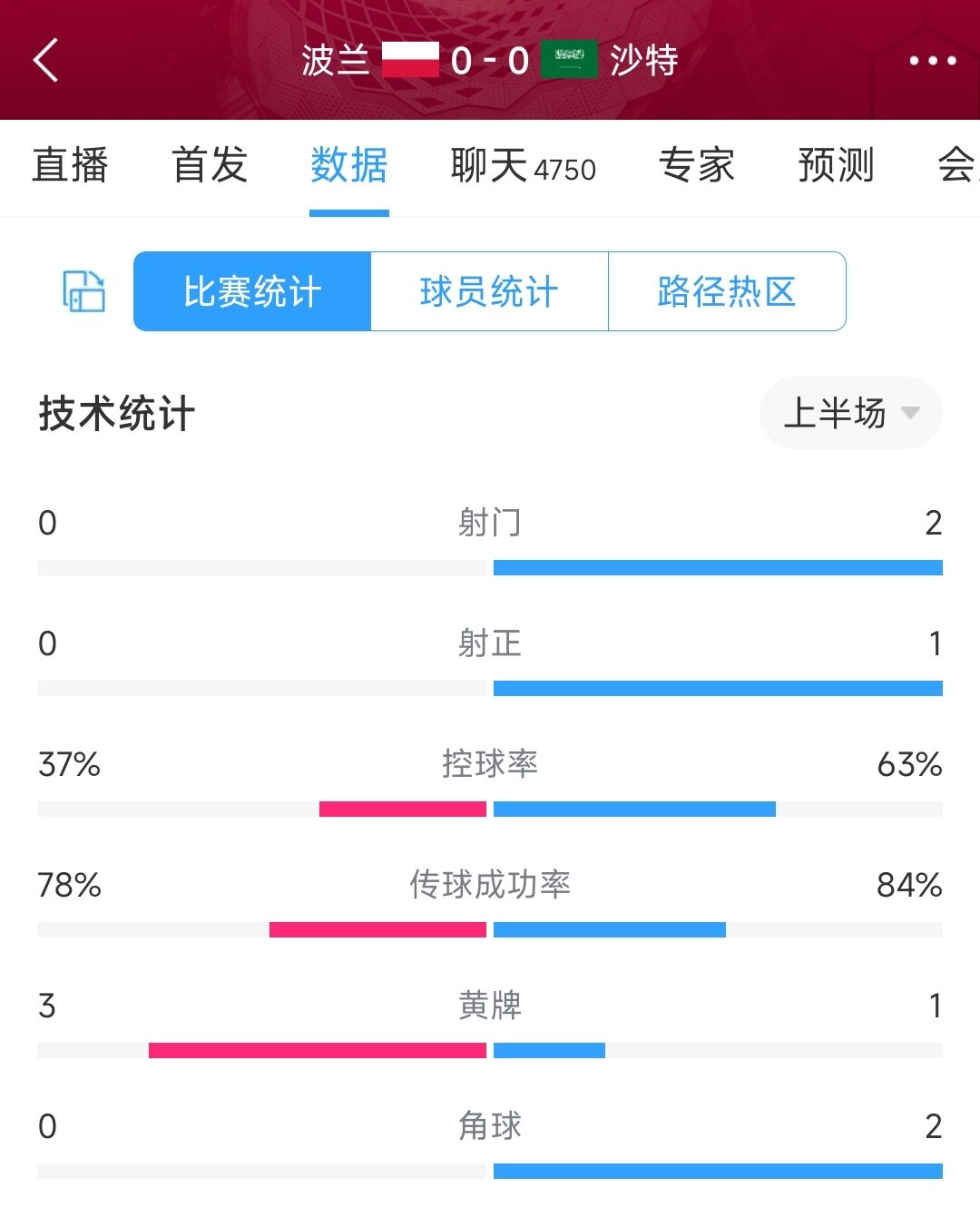Tap the Poland flag icon
The width and height of the screenshot is (980, 1227).
(x=410, y=60)
